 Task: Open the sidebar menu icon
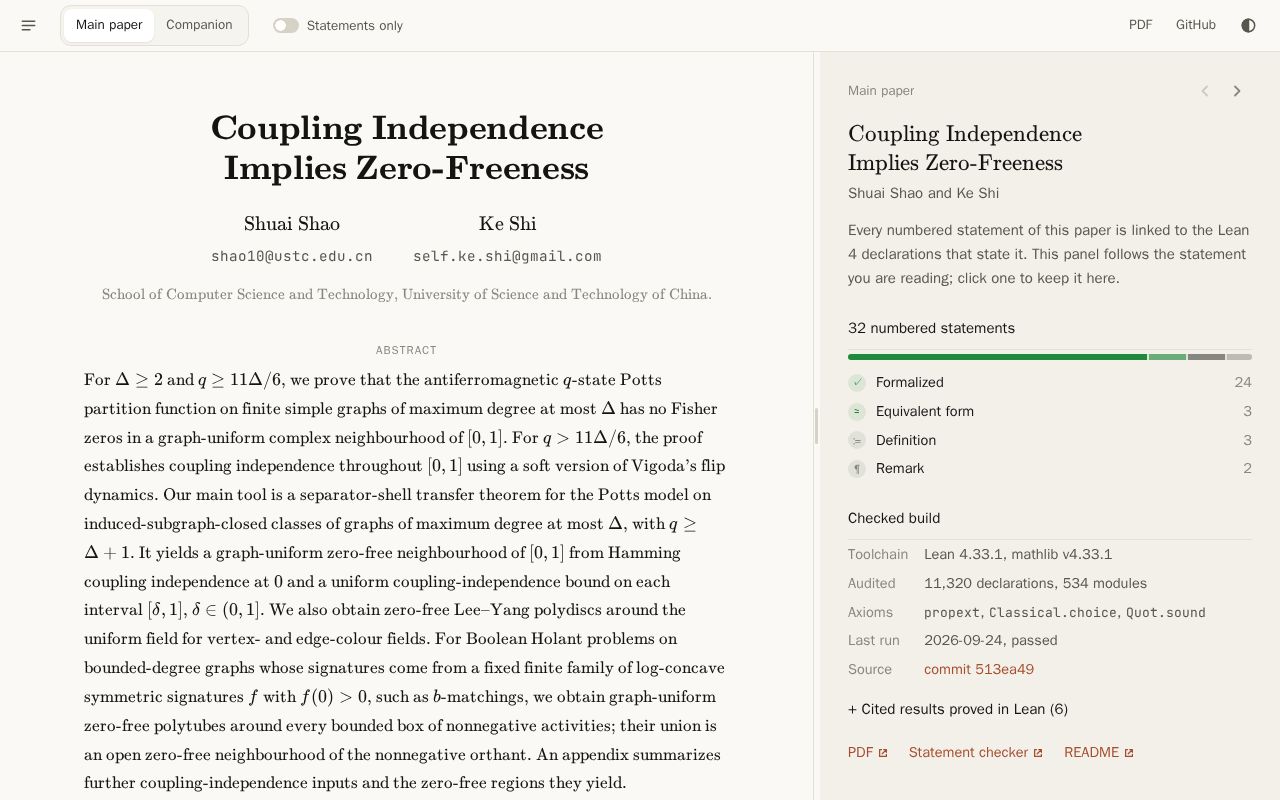(28, 25)
